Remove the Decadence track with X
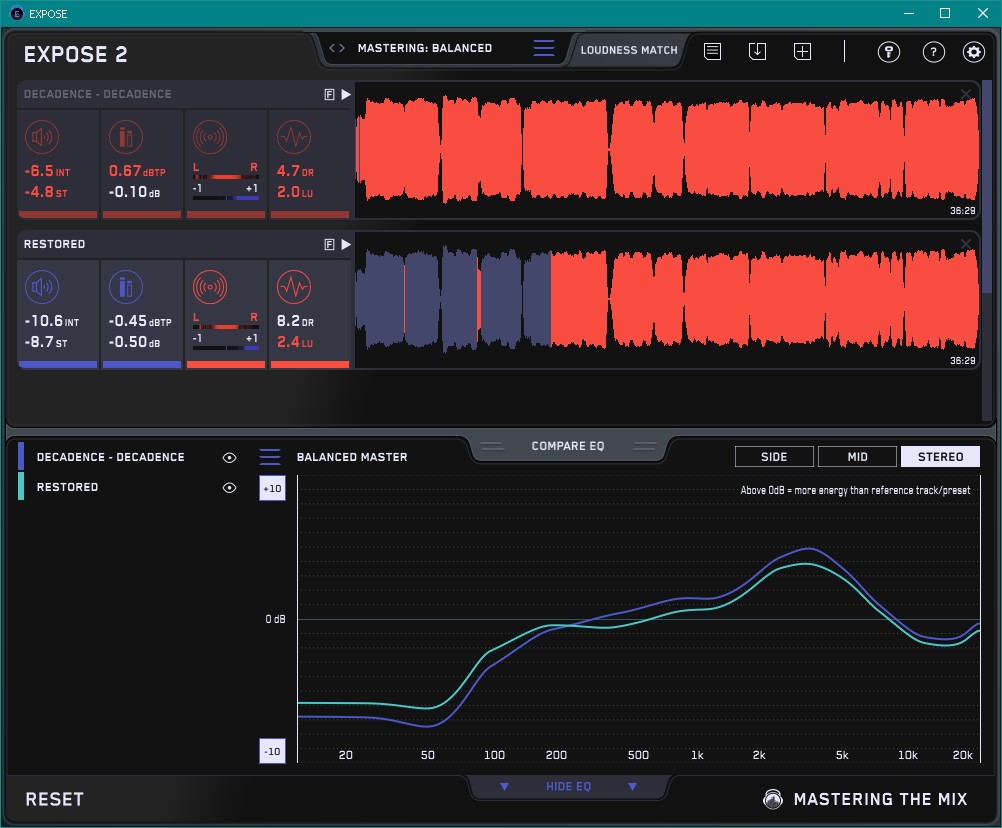Viewport: 1002px width, 828px height. [966, 95]
